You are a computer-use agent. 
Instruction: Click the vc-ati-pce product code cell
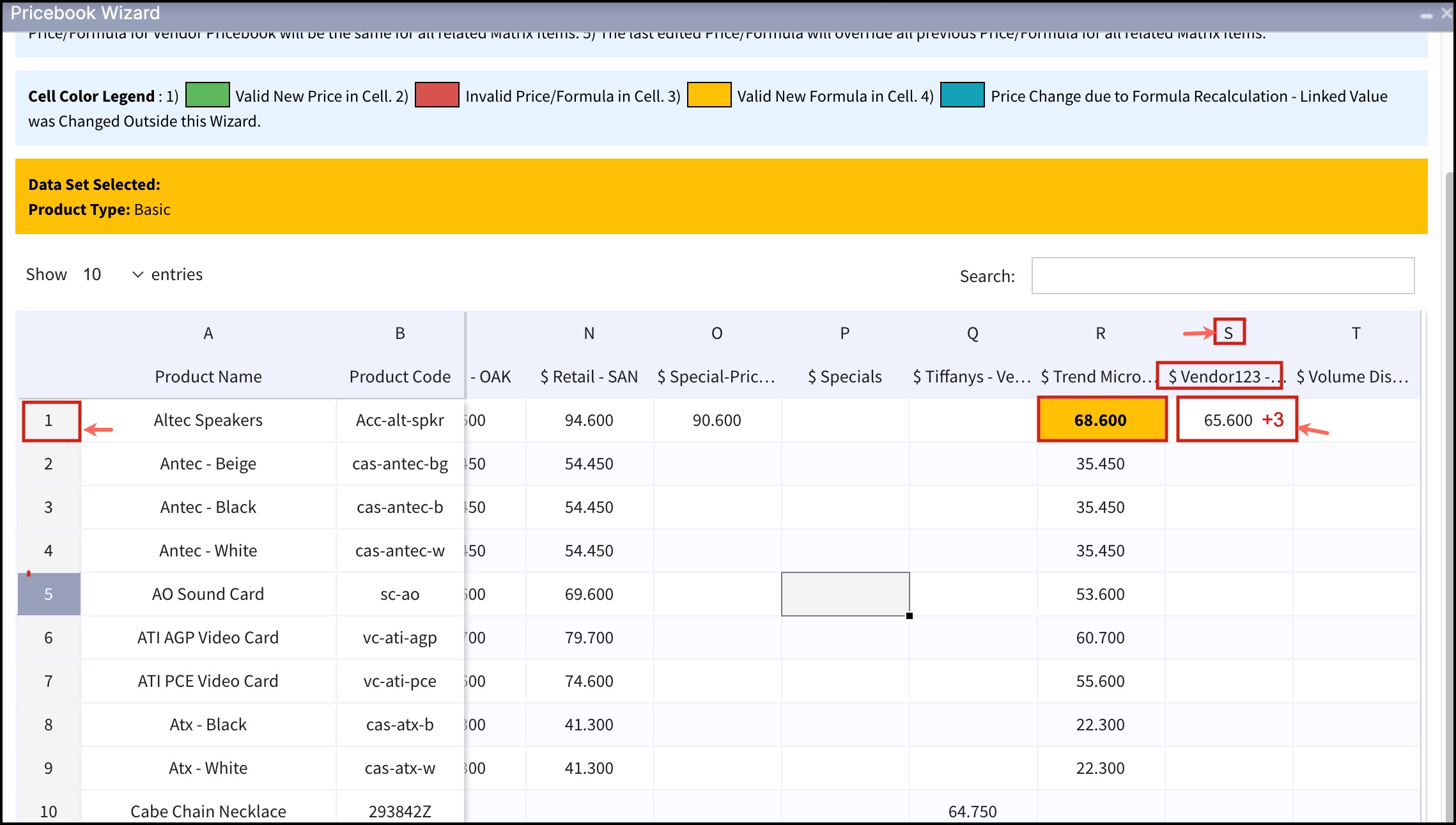pyautogui.click(x=400, y=682)
